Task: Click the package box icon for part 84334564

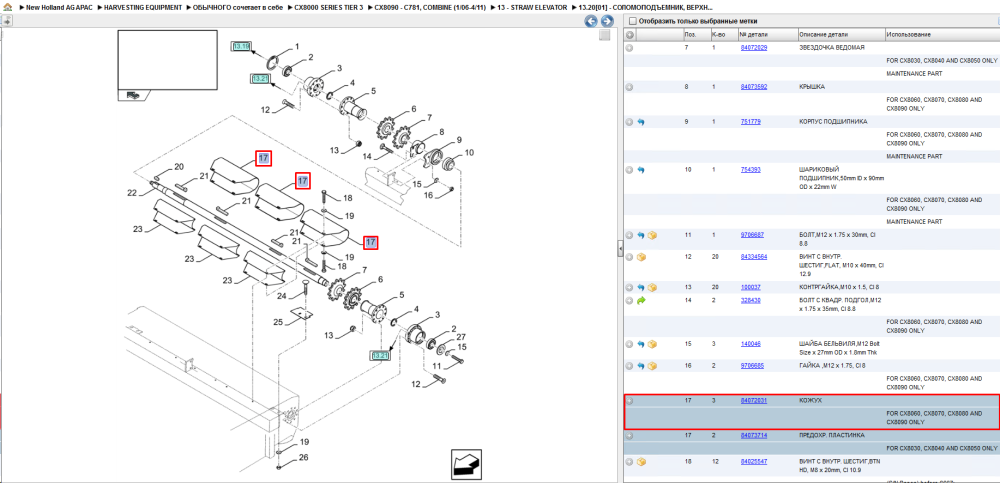Action: [642, 257]
